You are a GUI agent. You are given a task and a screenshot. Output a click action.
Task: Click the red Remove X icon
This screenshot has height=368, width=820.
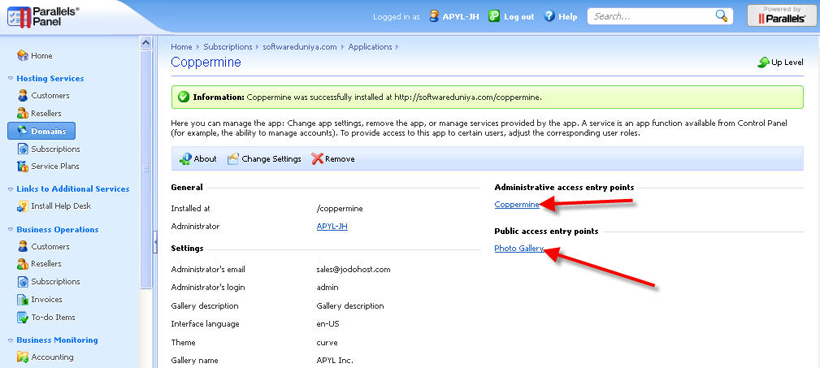(x=317, y=159)
